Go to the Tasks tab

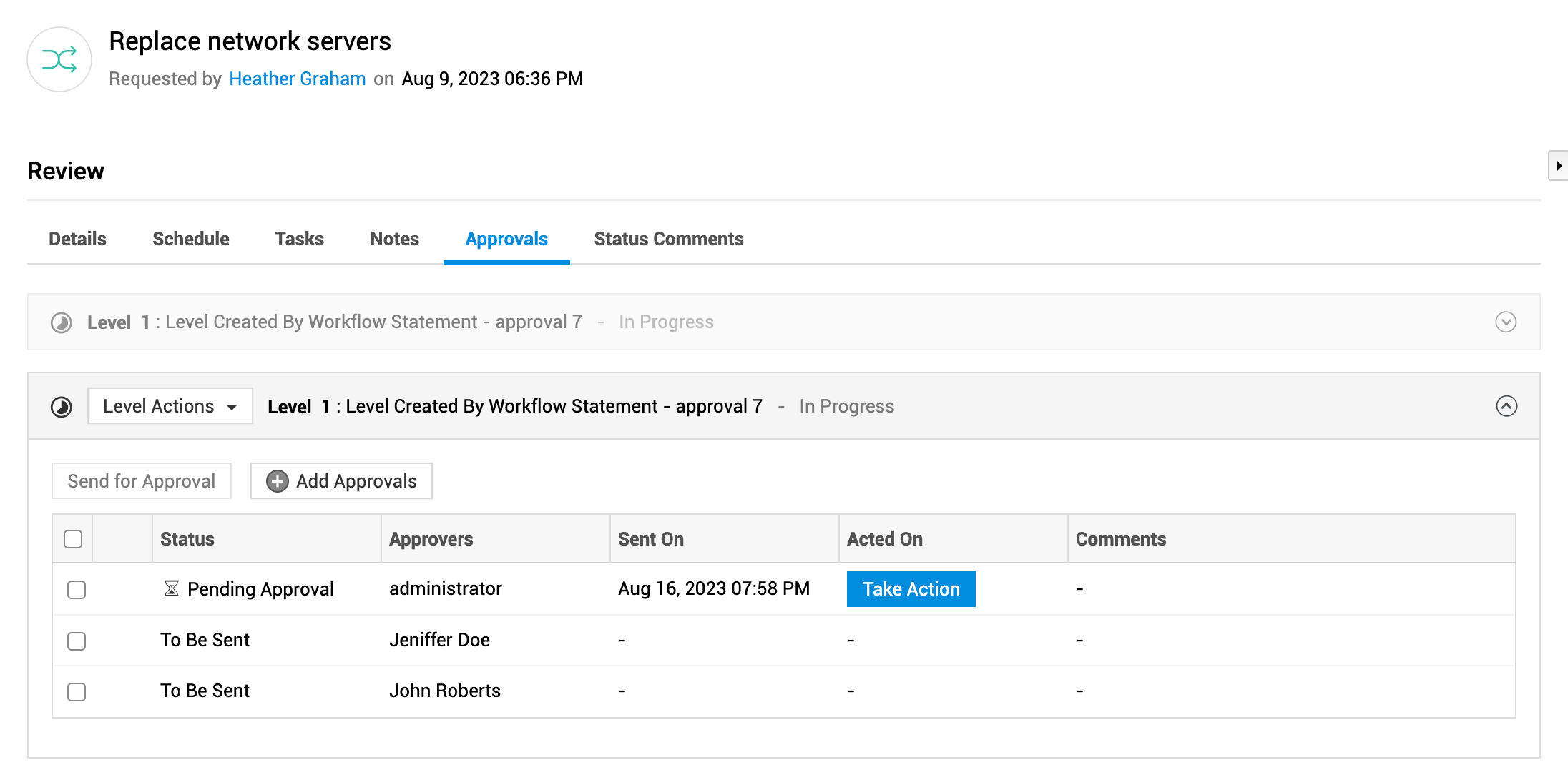299,239
